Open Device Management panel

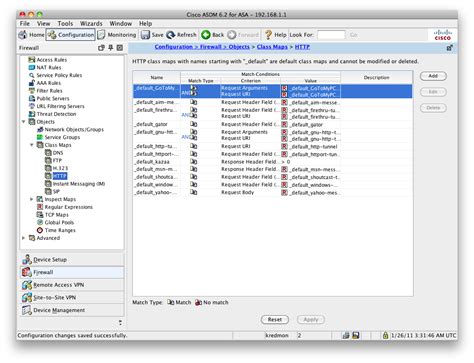coord(72,310)
